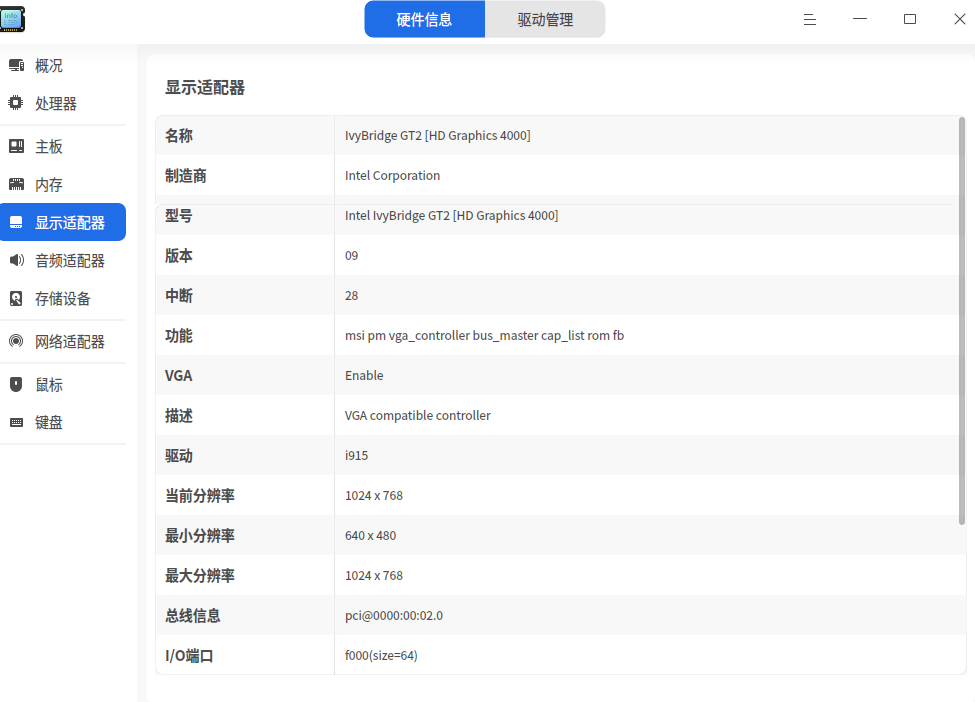This screenshot has height=702, width=975.
Task: Maximize the device manager window
Action: click(910, 19)
